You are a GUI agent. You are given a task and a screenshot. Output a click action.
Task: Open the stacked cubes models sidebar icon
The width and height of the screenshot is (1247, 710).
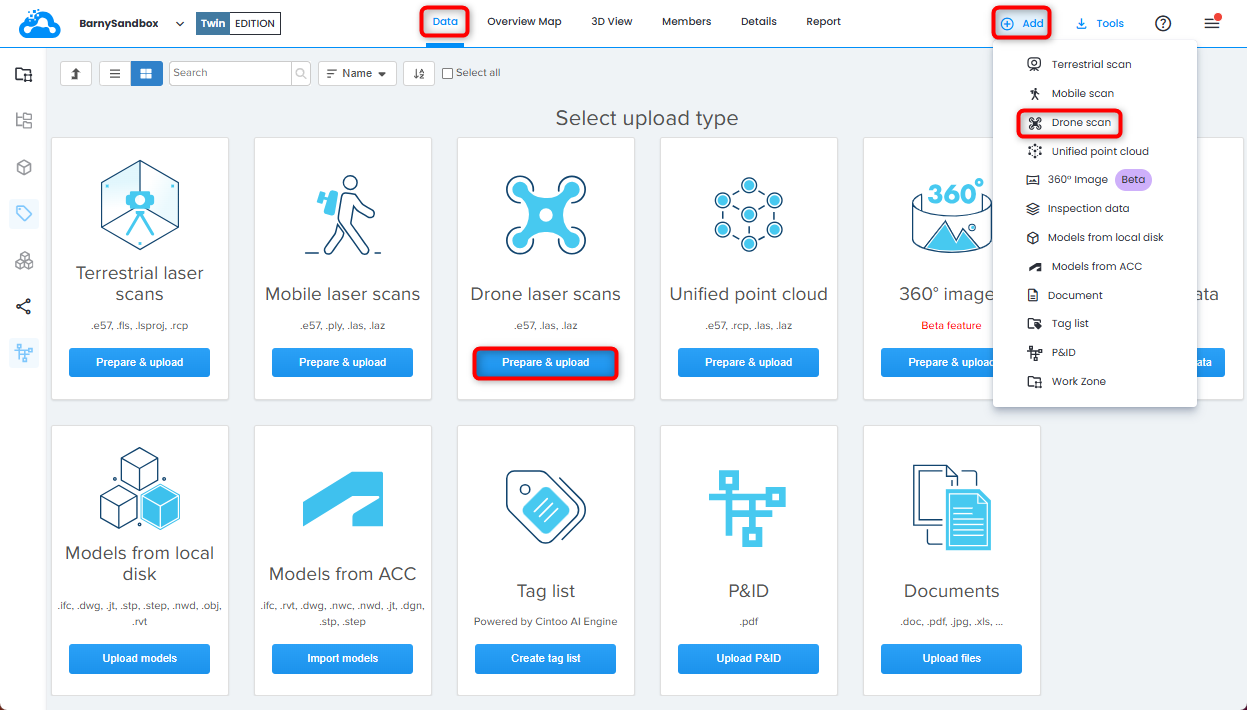click(x=24, y=260)
